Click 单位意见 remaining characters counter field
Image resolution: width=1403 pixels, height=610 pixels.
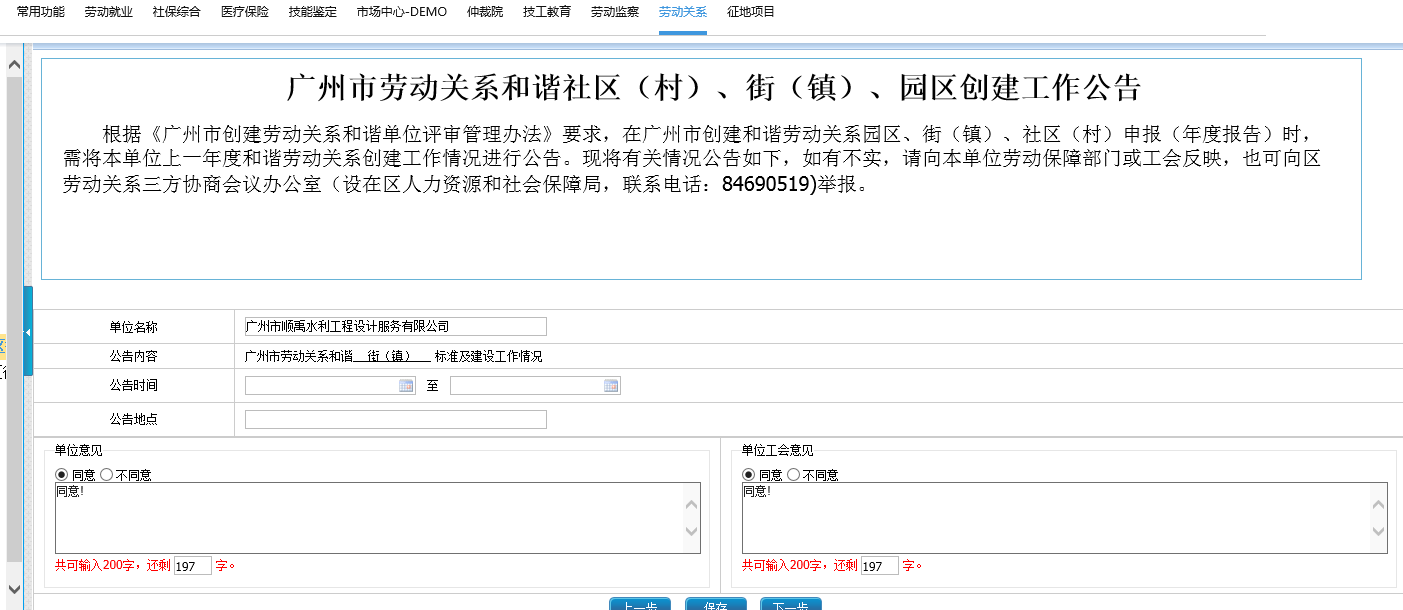tap(193, 566)
